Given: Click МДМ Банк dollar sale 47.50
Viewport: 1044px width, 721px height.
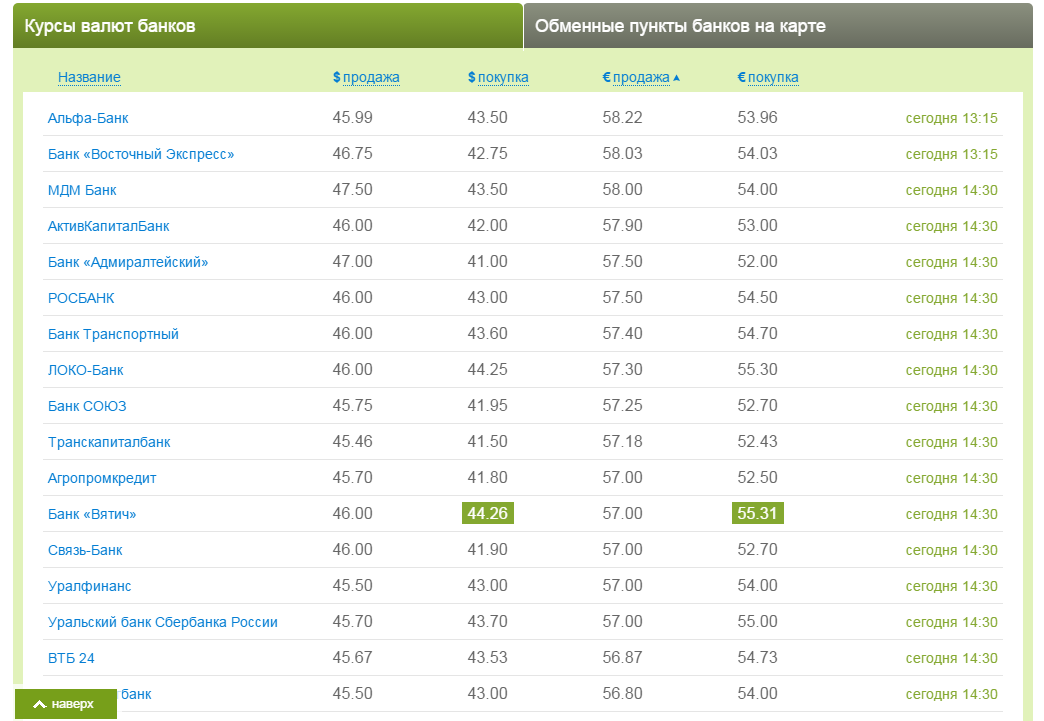Looking at the screenshot, I should [x=353, y=190].
